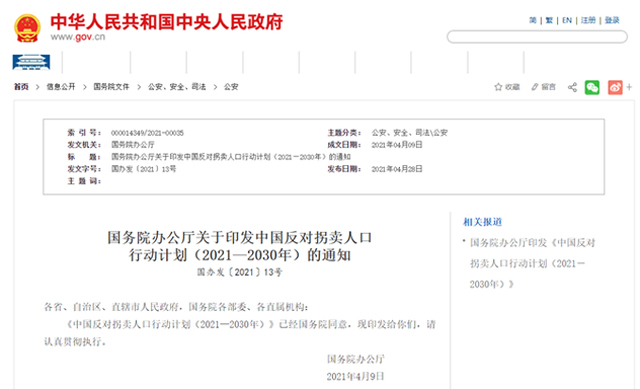Select topic category value 公安、安全、司法\公安
Screen dimensions: 640x389
point(409,133)
